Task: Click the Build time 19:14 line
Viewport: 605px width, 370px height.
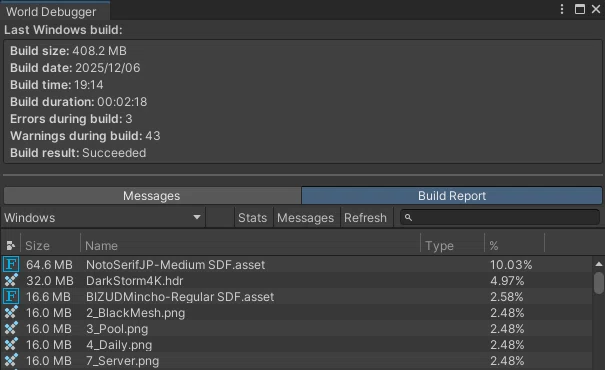Action: tap(57, 84)
